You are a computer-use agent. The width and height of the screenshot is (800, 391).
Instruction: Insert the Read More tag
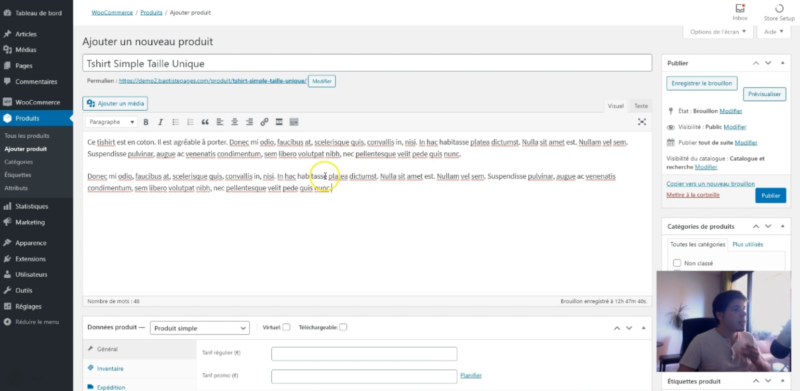coord(279,122)
